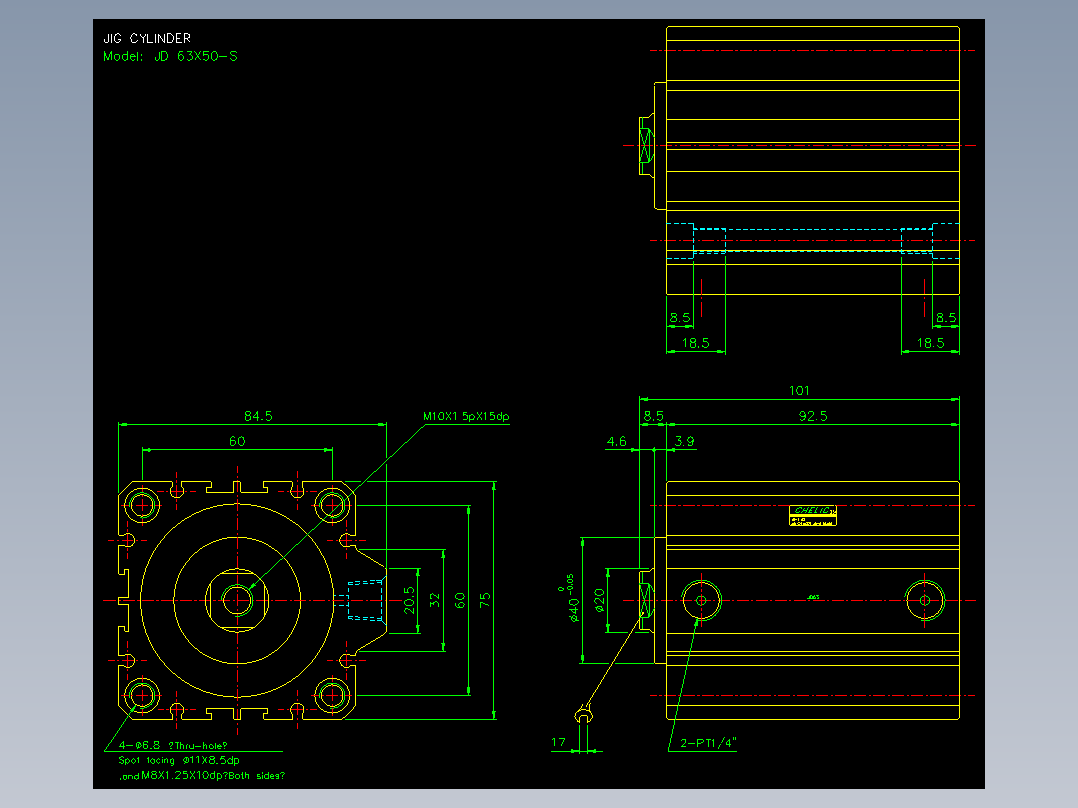Click the Φ20 rod diameter dimension
Image resolution: width=1078 pixels, height=808 pixels.
(x=599, y=600)
